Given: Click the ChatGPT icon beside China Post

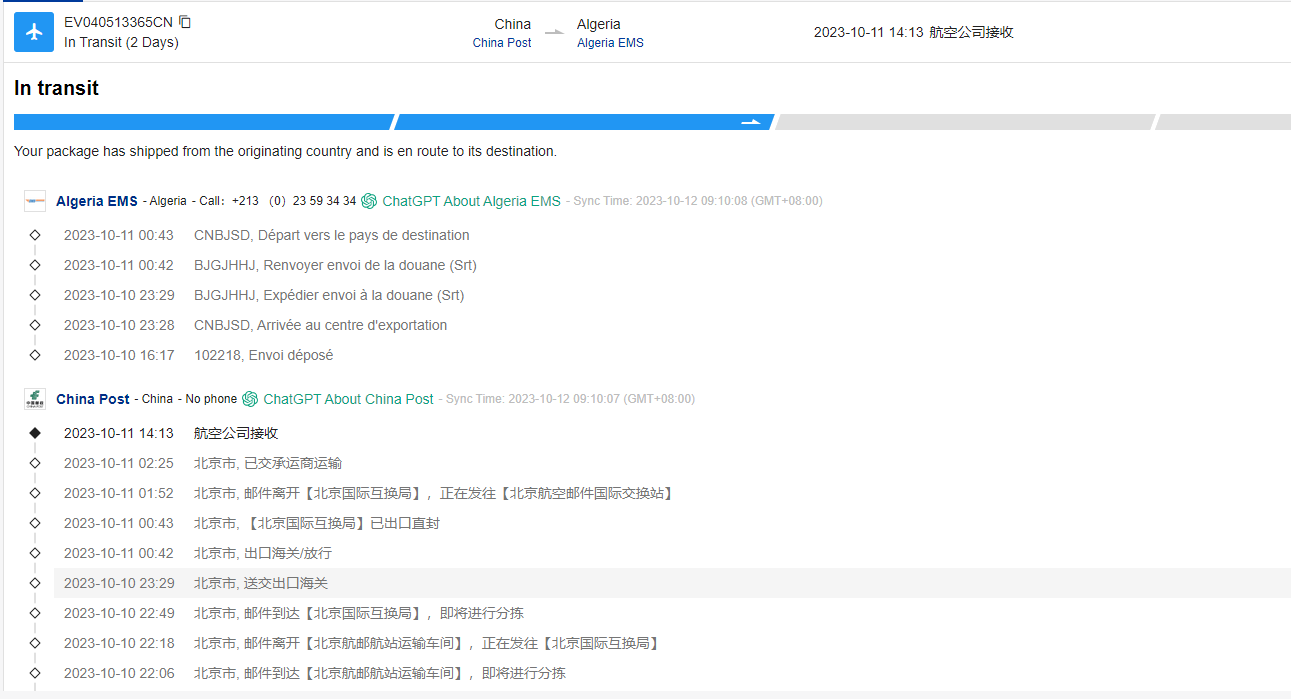Looking at the screenshot, I should coord(250,399).
